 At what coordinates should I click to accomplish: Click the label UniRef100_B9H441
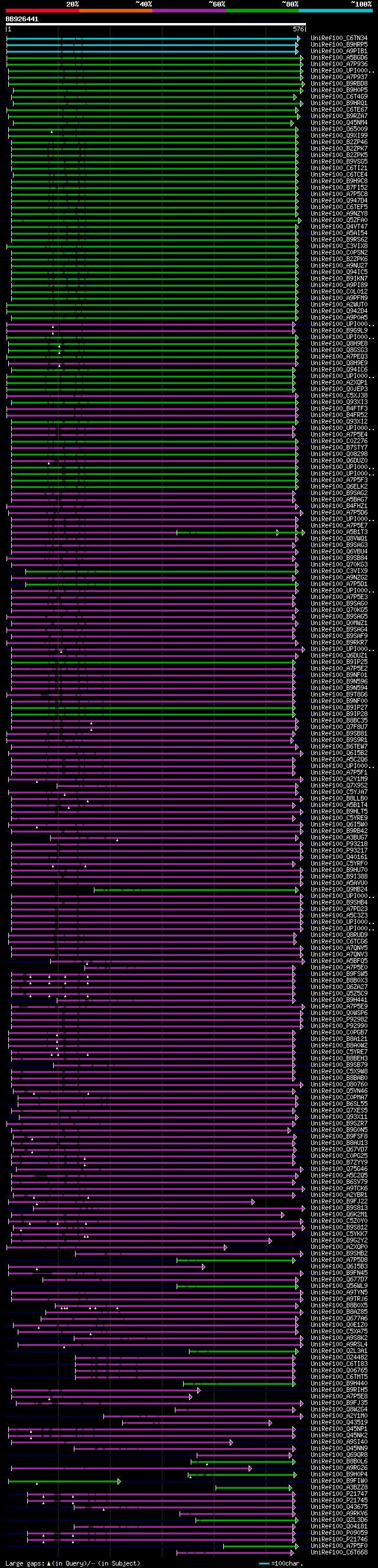click(x=339, y=1000)
